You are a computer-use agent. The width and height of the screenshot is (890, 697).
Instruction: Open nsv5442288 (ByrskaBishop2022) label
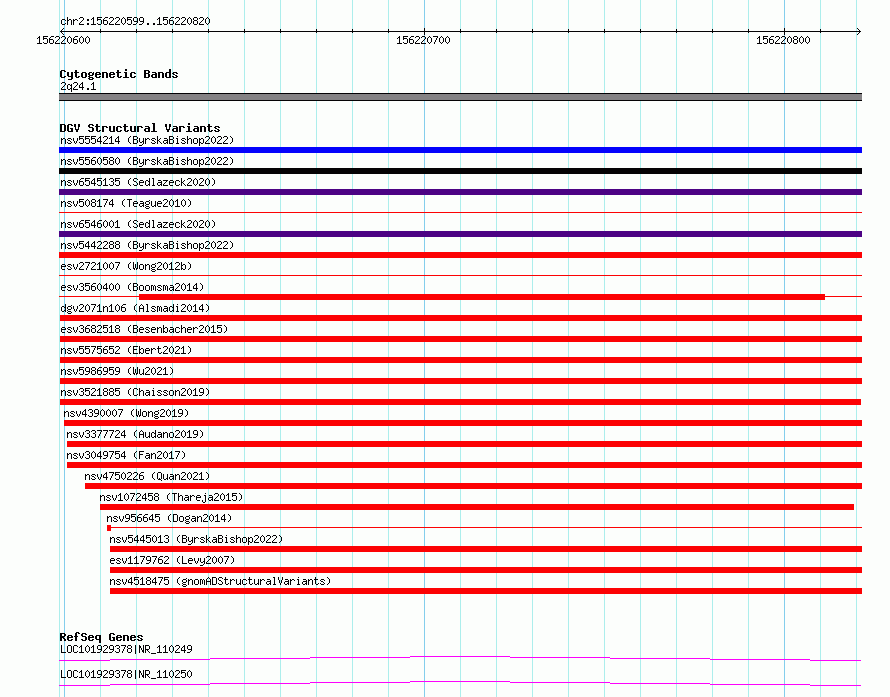[147, 245]
